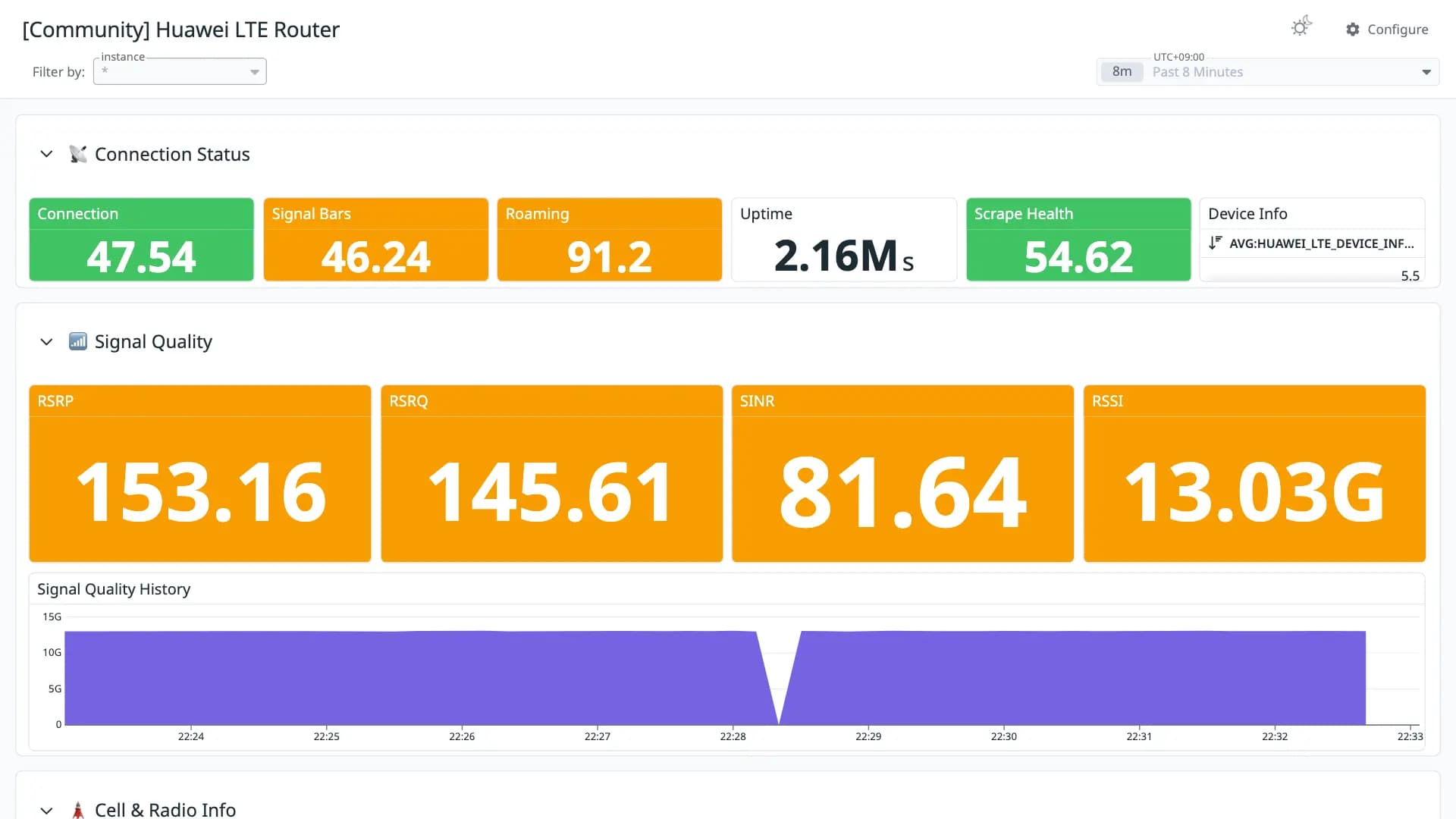This screenshot has width=1456, height=819.
Task: Click the tower icon beside Cell & Radio Info
Action: tap(77, 810)
